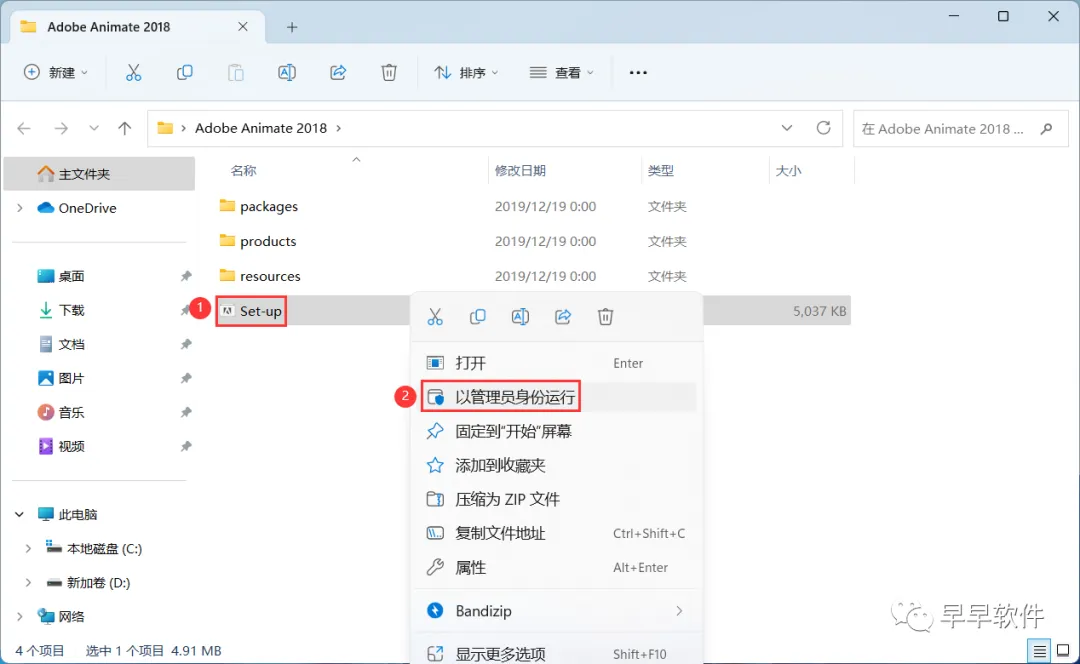This screenshot has width=1080, height=664.
Task: Open the 查看 view dropdown
Action: click(x=561, y=72)
